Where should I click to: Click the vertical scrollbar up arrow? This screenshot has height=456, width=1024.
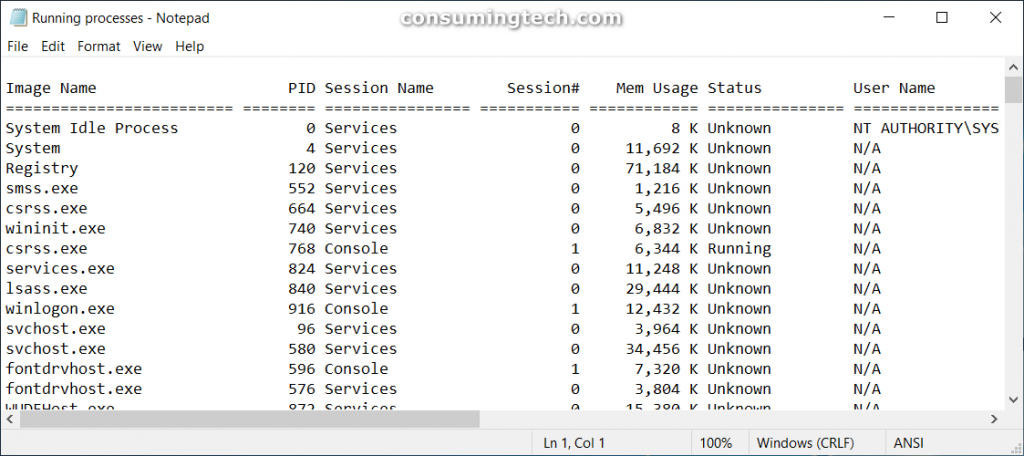click(1014, 67)
